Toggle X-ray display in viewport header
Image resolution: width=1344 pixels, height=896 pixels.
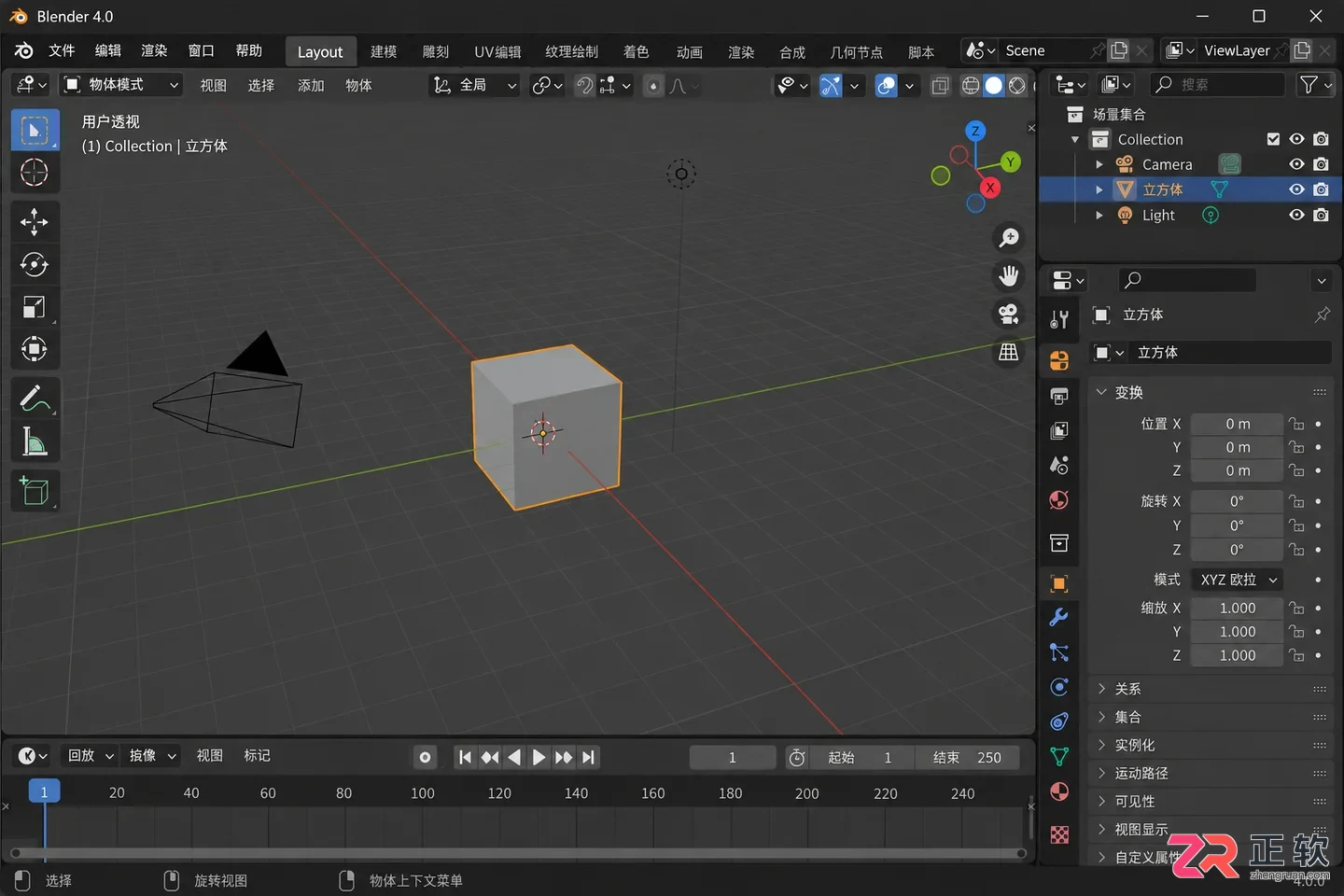[941, 86]
